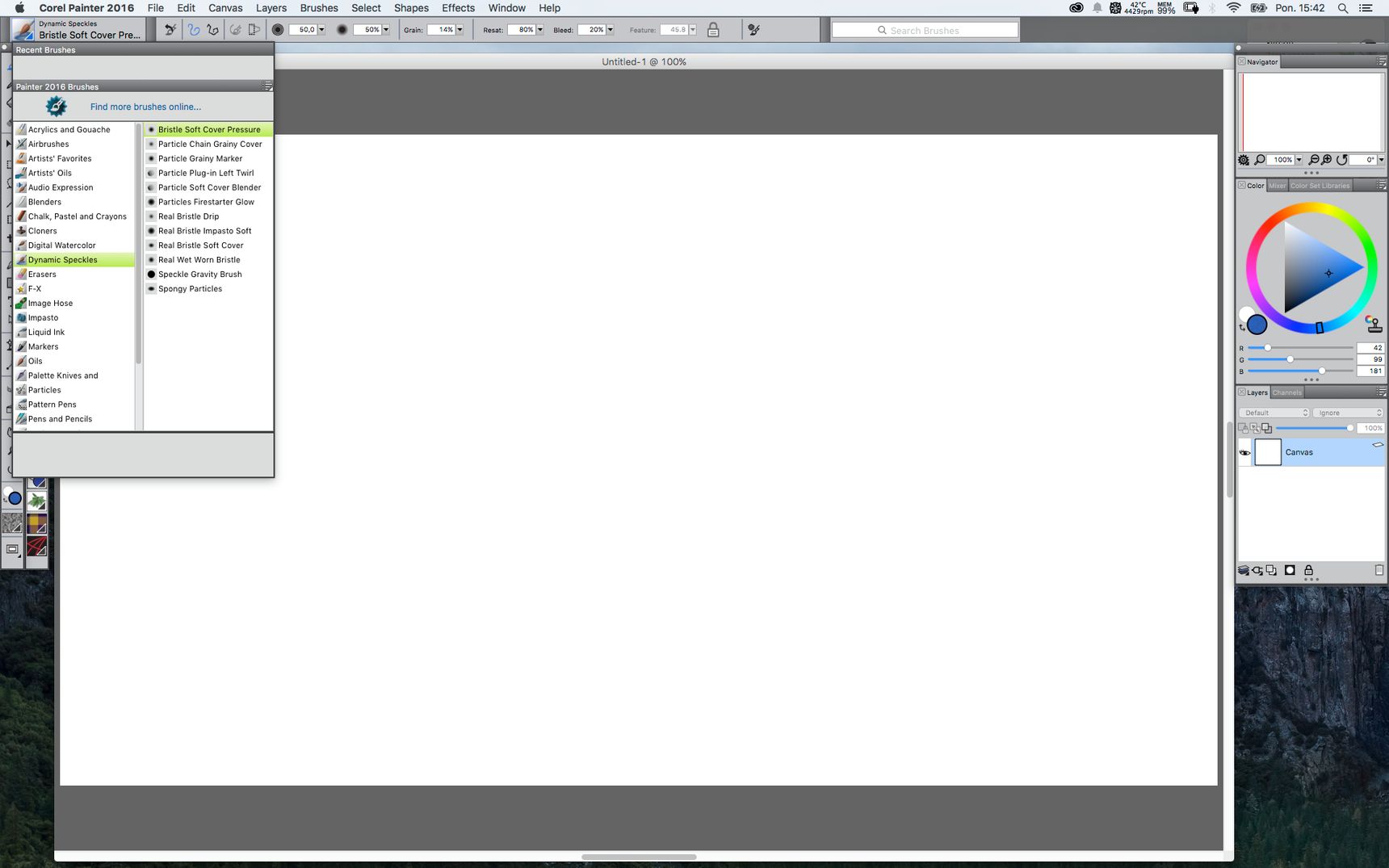Click the Wi-Fi status icon
This screenshot has height=868, width=1389.
[x=1233, y=8]
